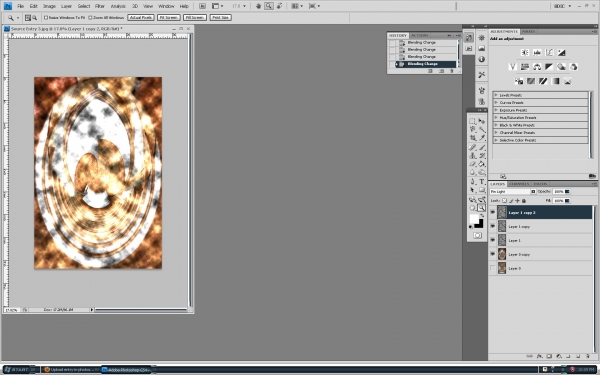Screen dimensions: 600x375
Task: Add a Curves adjustment
Action: [x=549, y=52]
